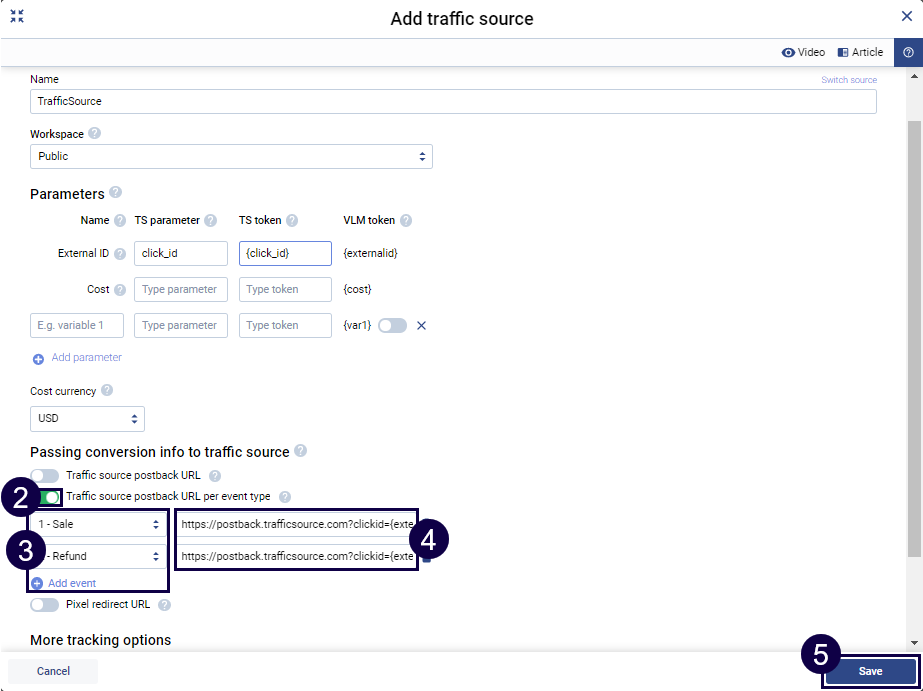Open the help question mark icon in header
Image resolution: width=923 pixels, height=691 pixels.
[908, 53]
